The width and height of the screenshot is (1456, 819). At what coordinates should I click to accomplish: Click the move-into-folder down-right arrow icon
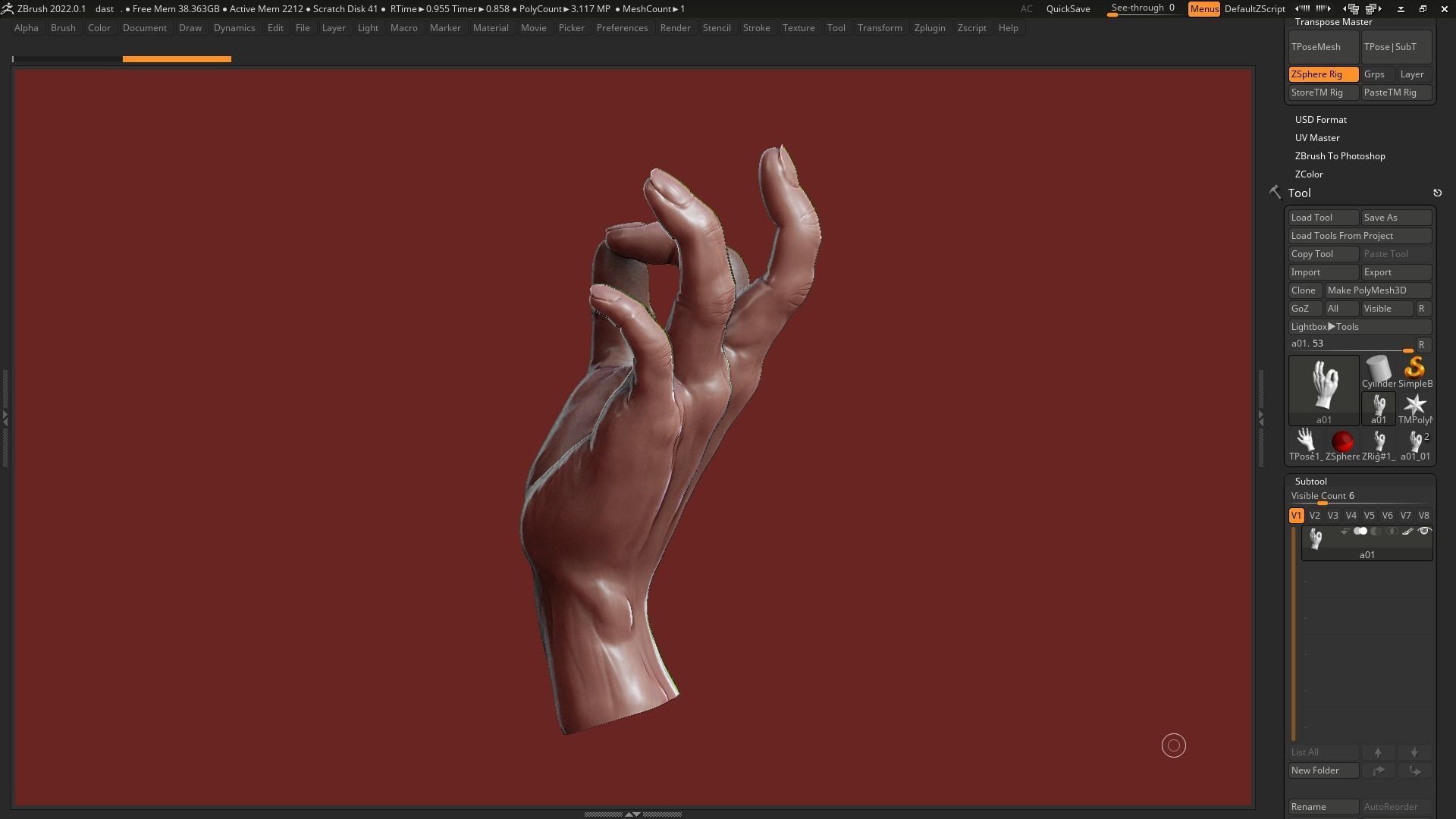(x=1414, y=770)
